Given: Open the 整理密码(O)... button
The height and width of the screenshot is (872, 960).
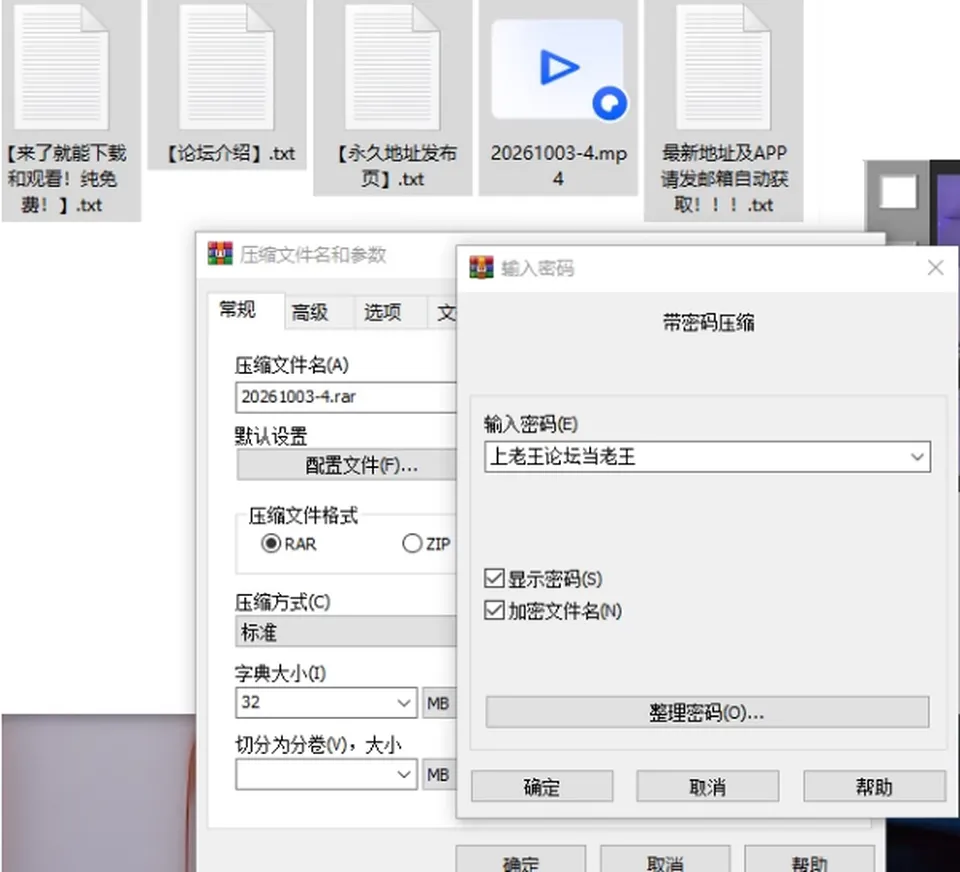Looking at the screenshot, I should point(707,712).
